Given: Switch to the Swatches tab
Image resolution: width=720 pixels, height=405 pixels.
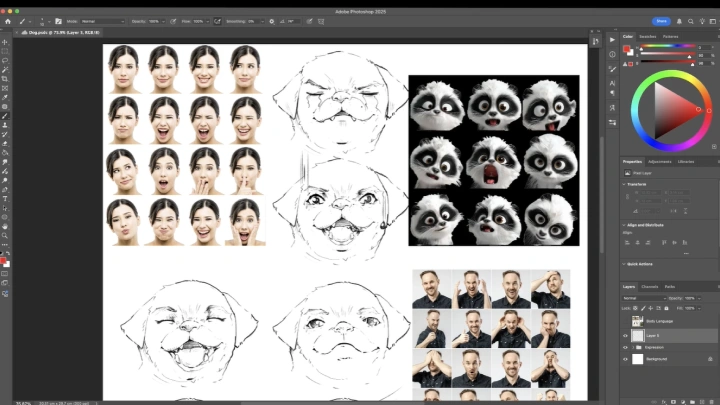Looking at the screenshot, I should pyautogui.click(x=647, y=37).
